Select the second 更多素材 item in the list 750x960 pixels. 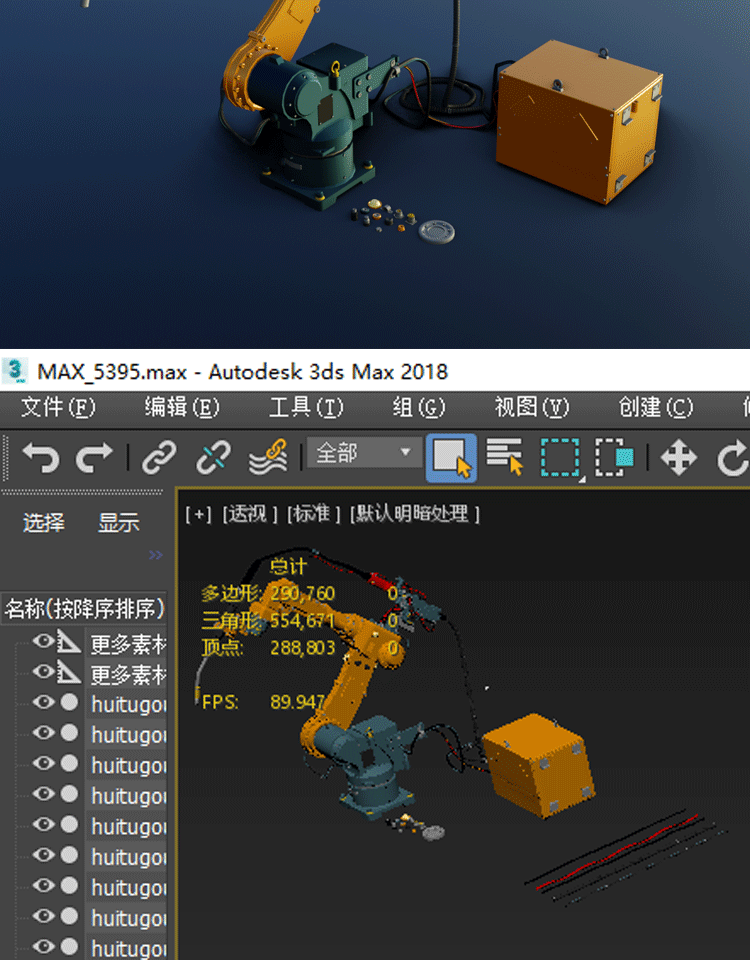click(x=129, y=675)
